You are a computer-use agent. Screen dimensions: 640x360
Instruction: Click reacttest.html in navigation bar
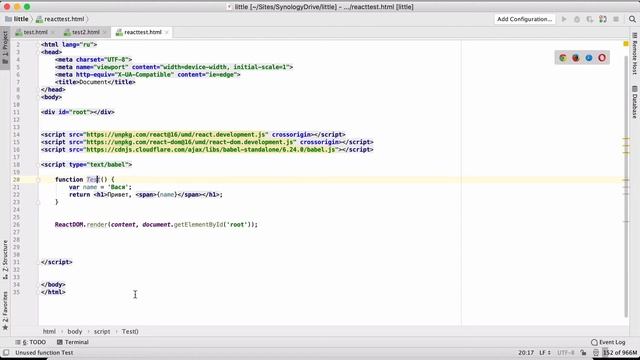60,19
